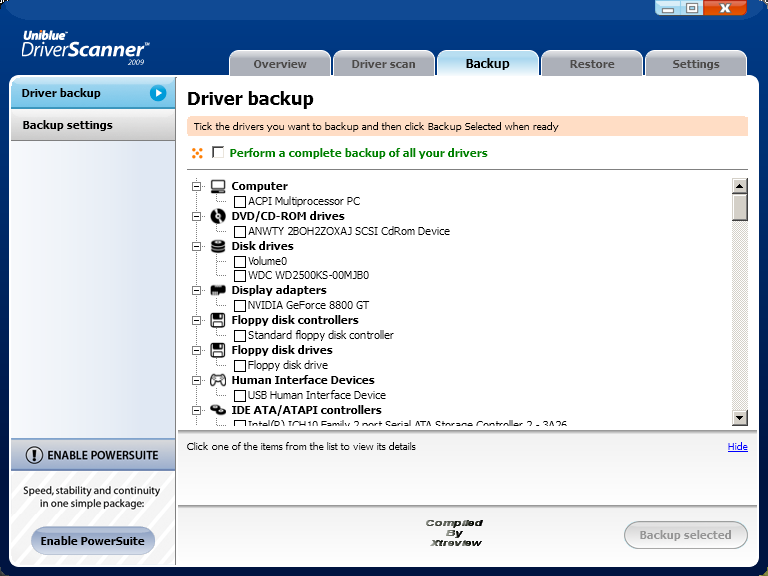
Task: Click the Hide link in details panel
Action: click(737, 447)
